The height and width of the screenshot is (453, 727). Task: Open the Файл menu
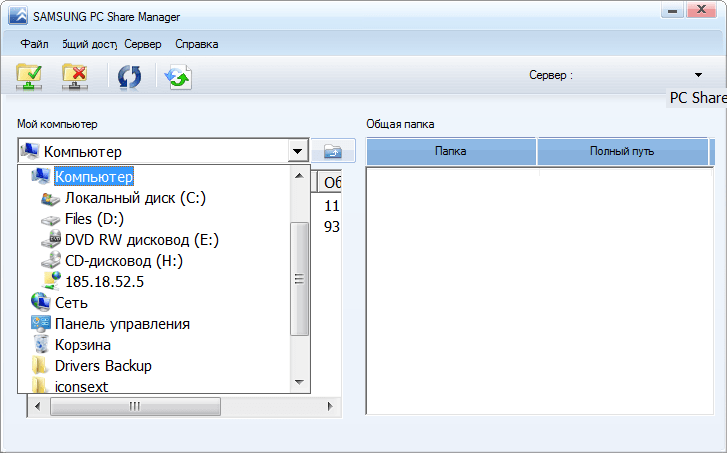tap(34, 44)
